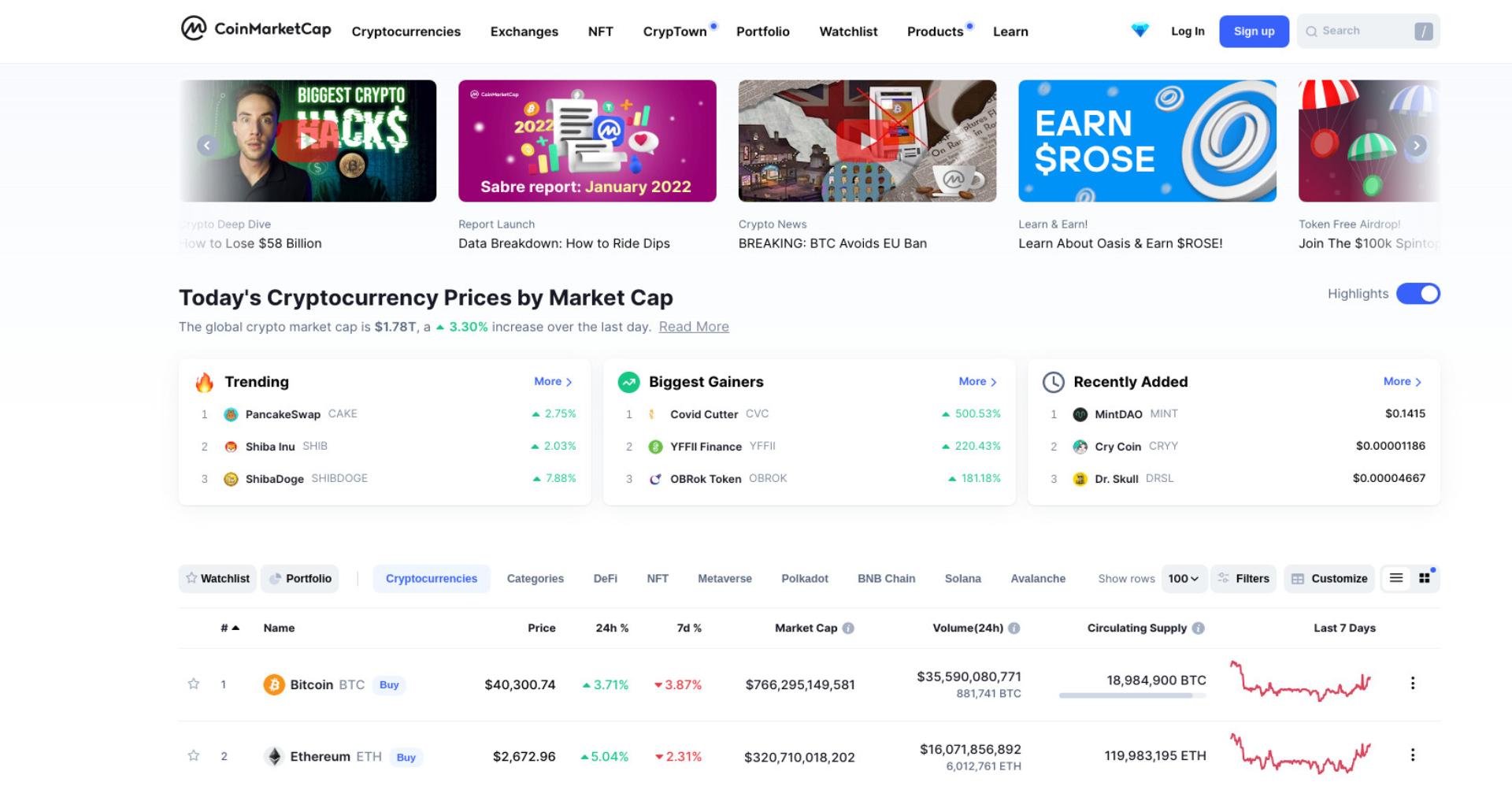Open the Products nav menu
The image size is (1512, 786).
pyautogui.click(x=935, y=32)
